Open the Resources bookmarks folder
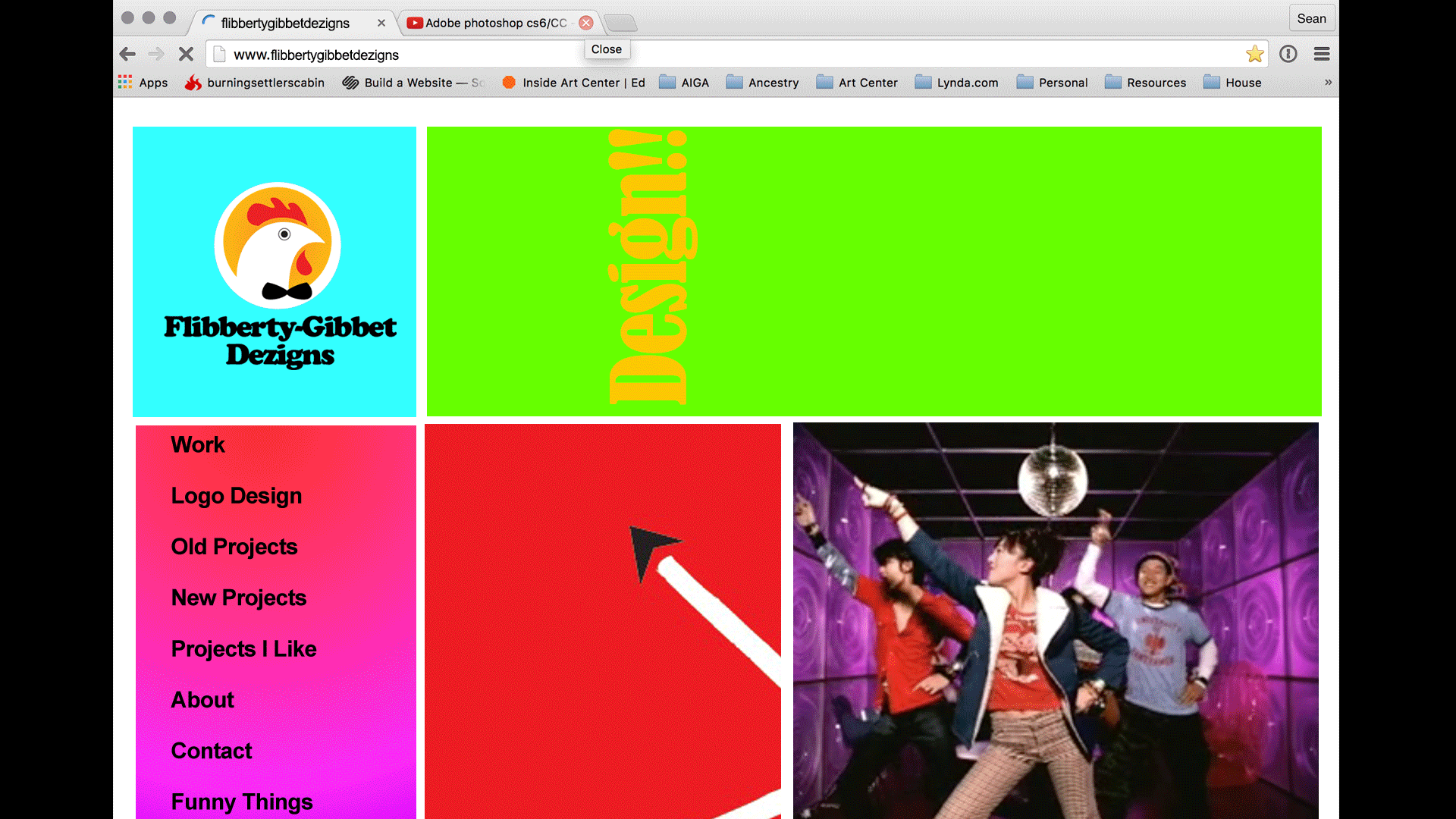Image resolution: width=1456 pixels, height=819 pixels. 1145,82
